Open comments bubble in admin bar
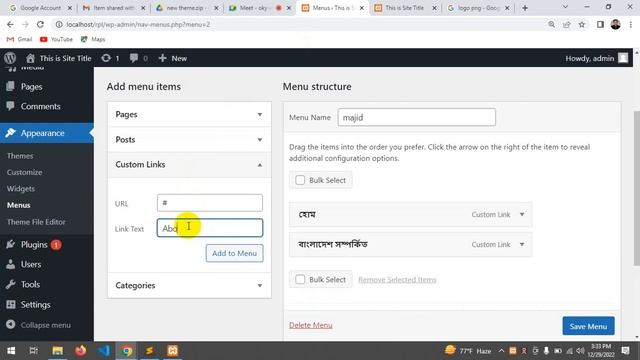Screen dimensions: 640x360 coord(133,58)
